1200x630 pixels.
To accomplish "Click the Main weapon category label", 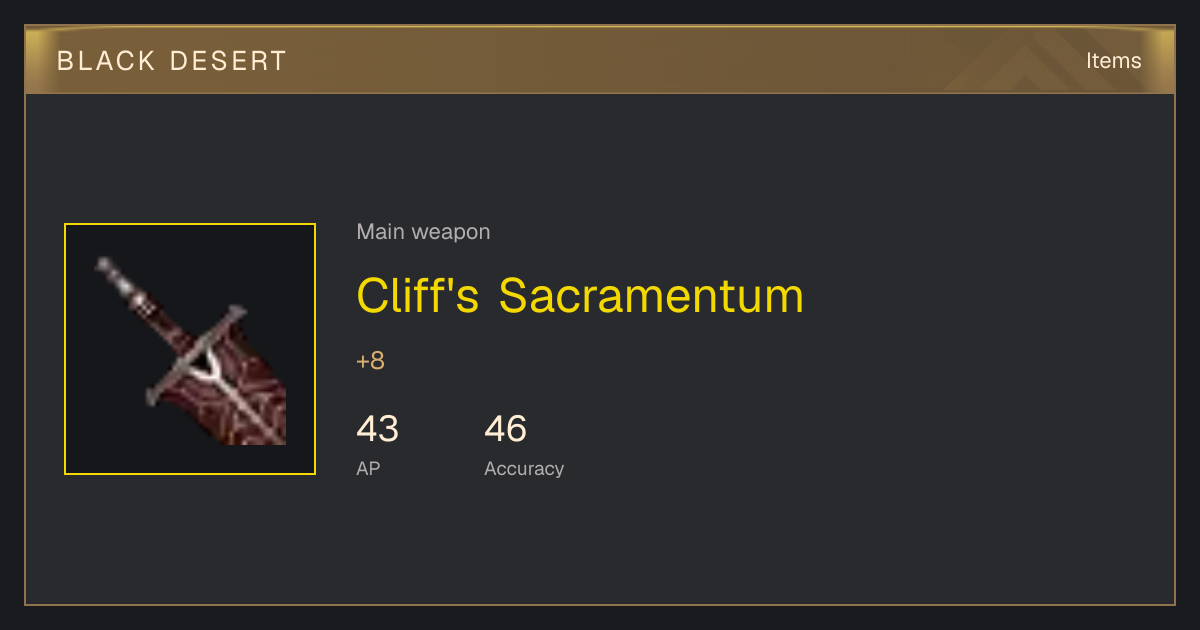I will point(423,232).
